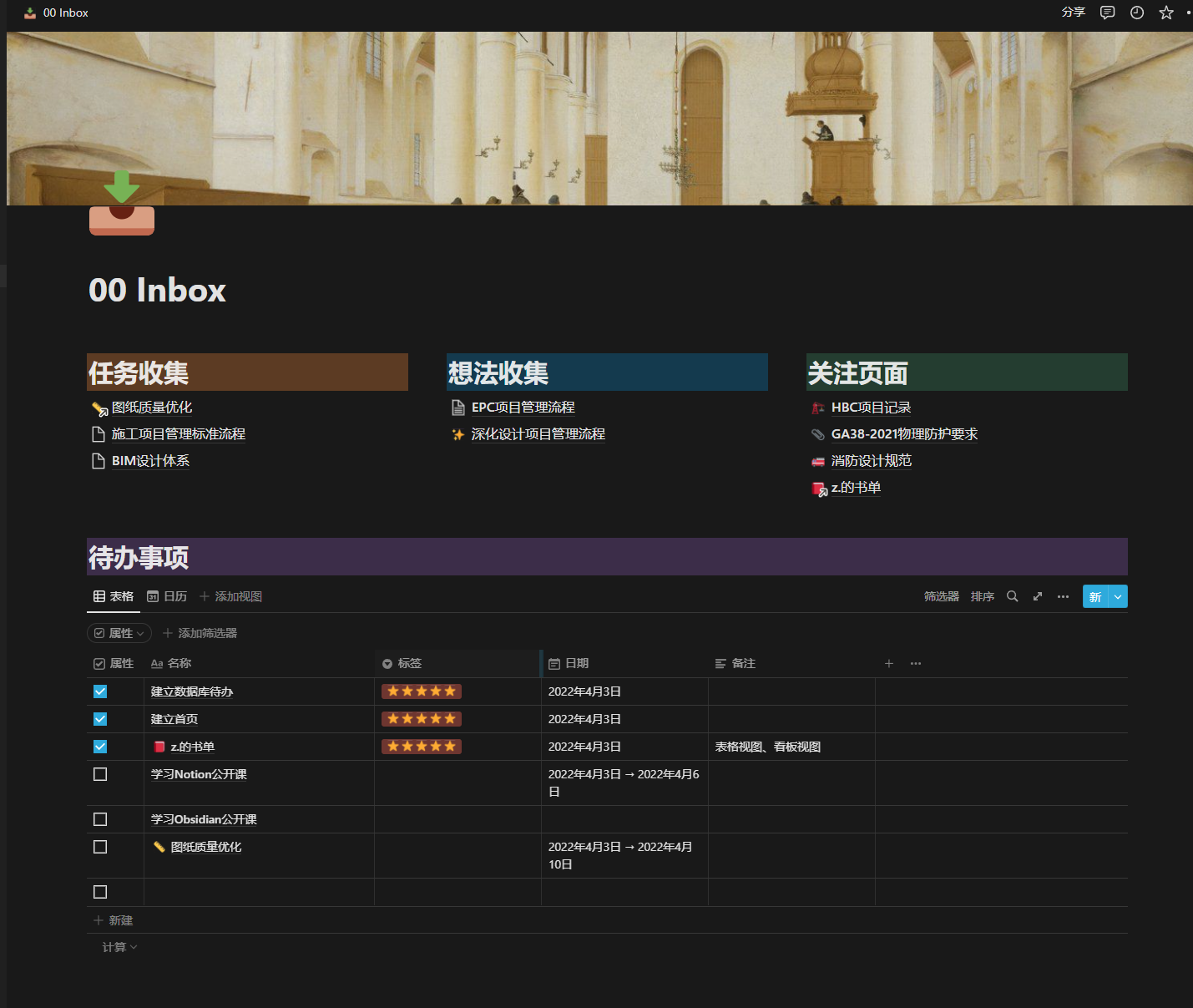This screenshot has width=1193, height=1008.
Task: Click the 00 Inbox page title
Action: [x=158, y=290]
